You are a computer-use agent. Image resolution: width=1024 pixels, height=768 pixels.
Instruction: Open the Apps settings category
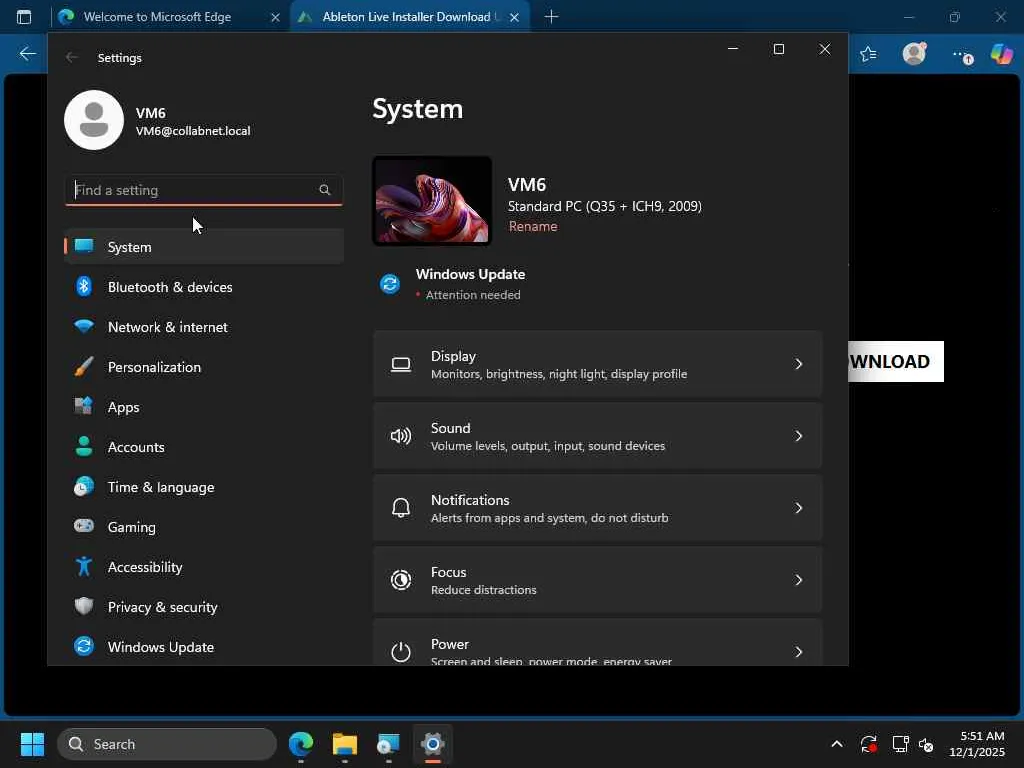point(123,407)
